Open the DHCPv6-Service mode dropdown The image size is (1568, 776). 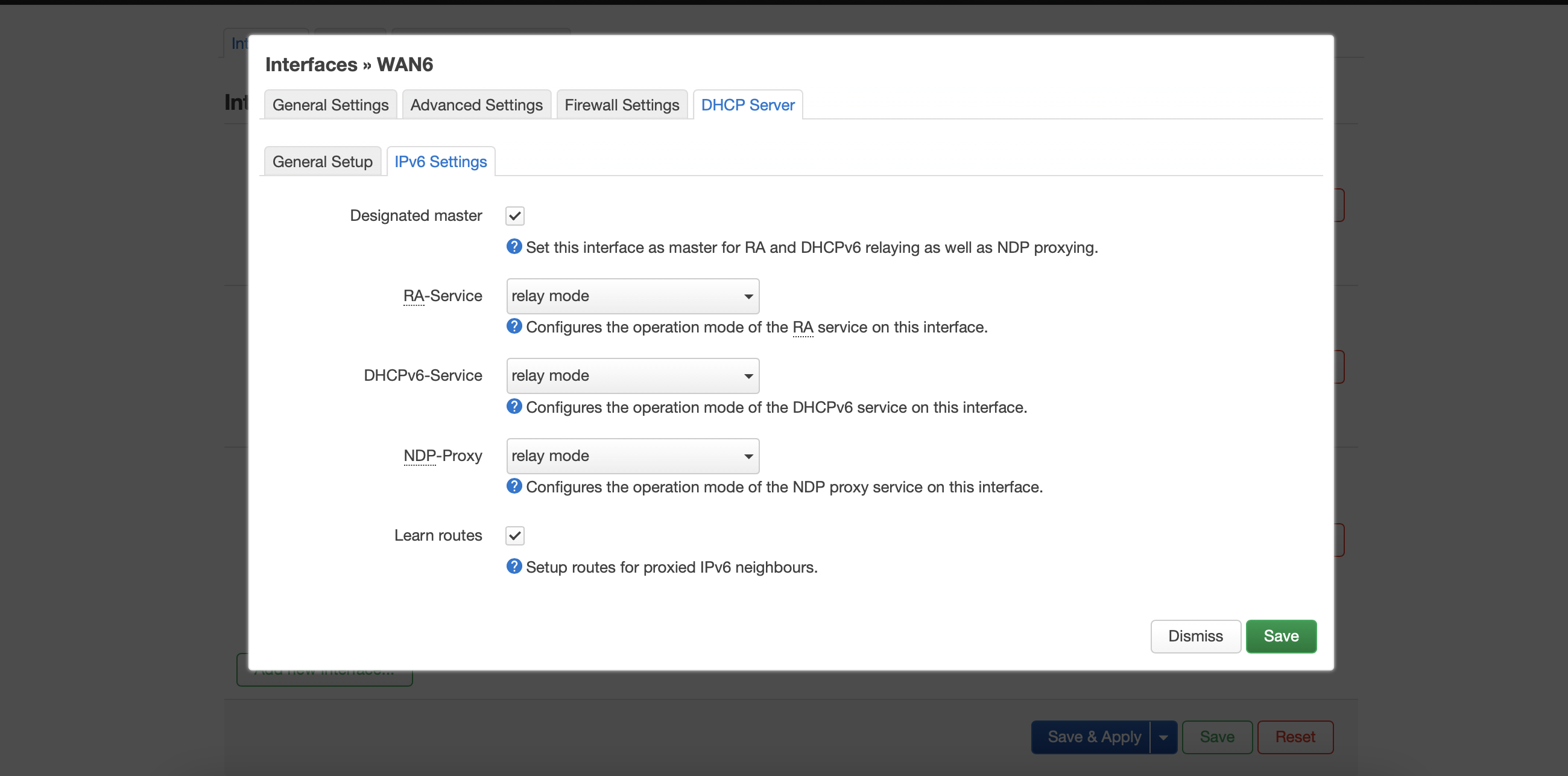[x=632, y=376]
